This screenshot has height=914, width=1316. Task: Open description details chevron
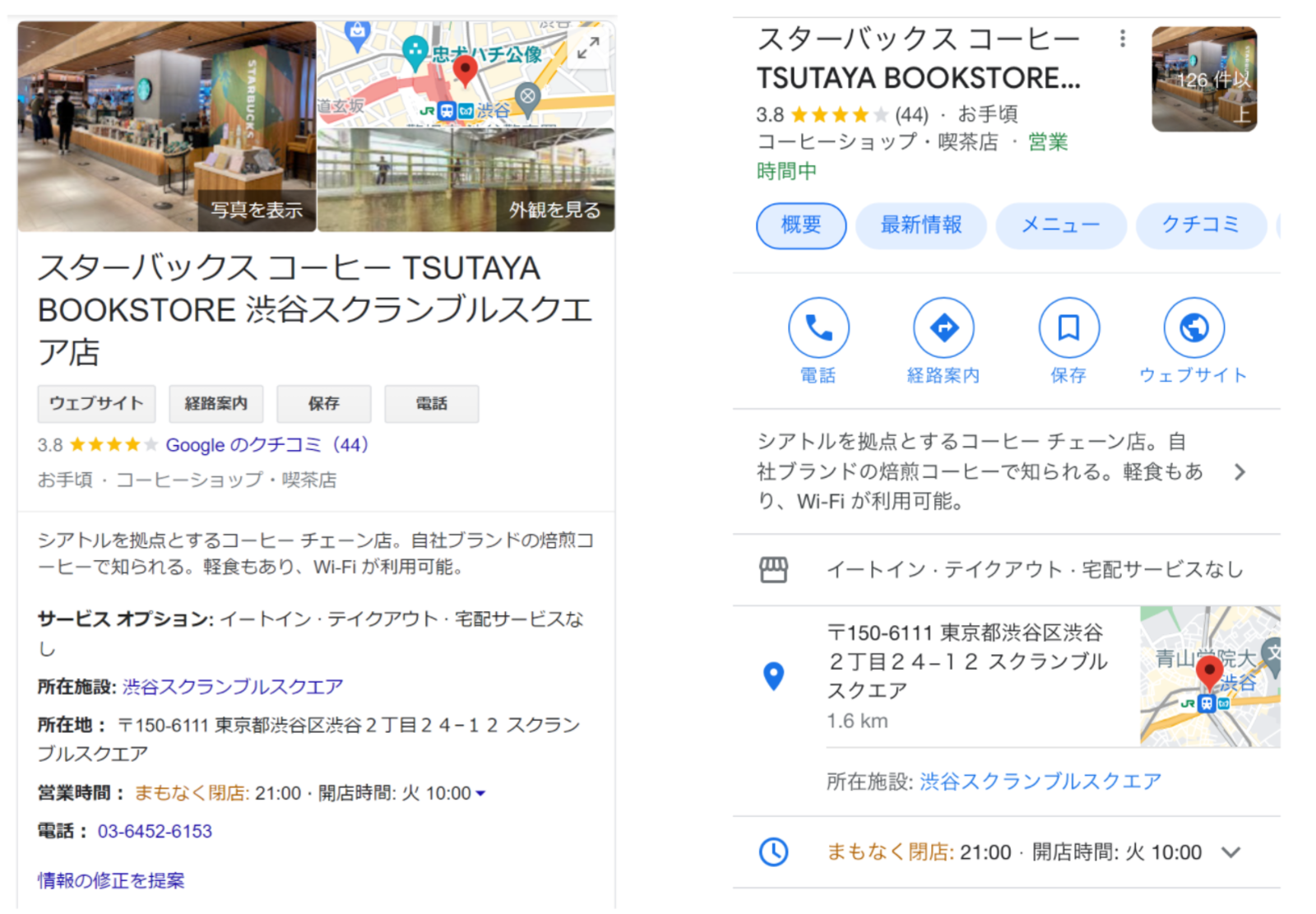click(x=1240, y=471)
